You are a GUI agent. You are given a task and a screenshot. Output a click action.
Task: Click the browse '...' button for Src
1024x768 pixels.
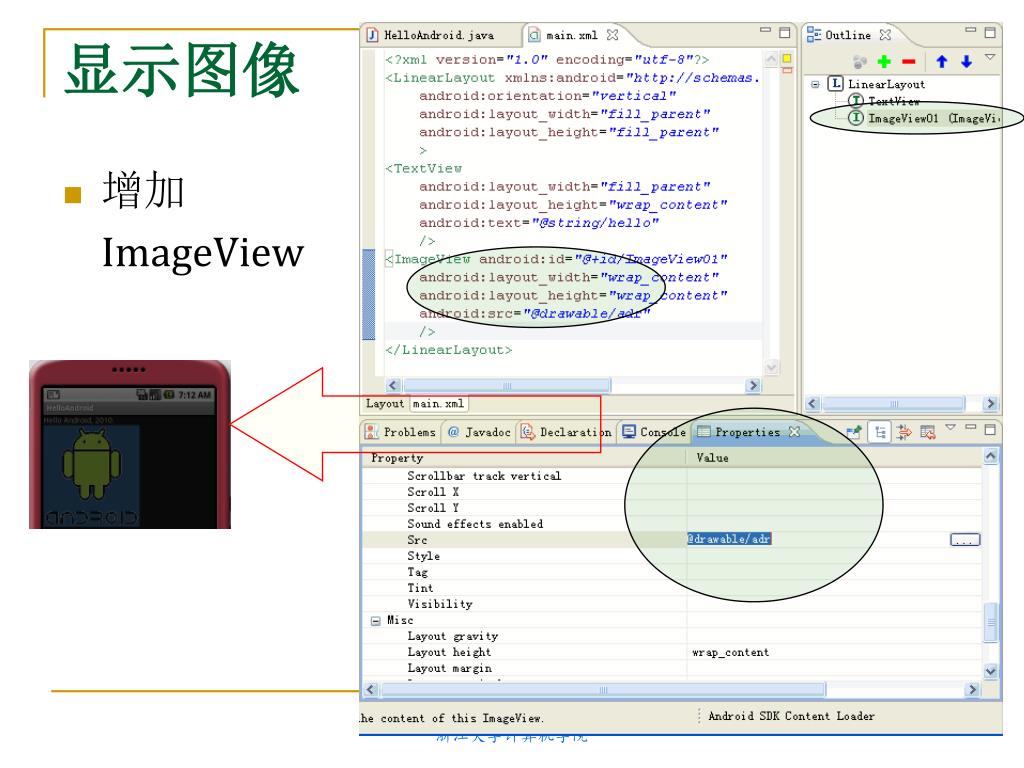point(965,539)
